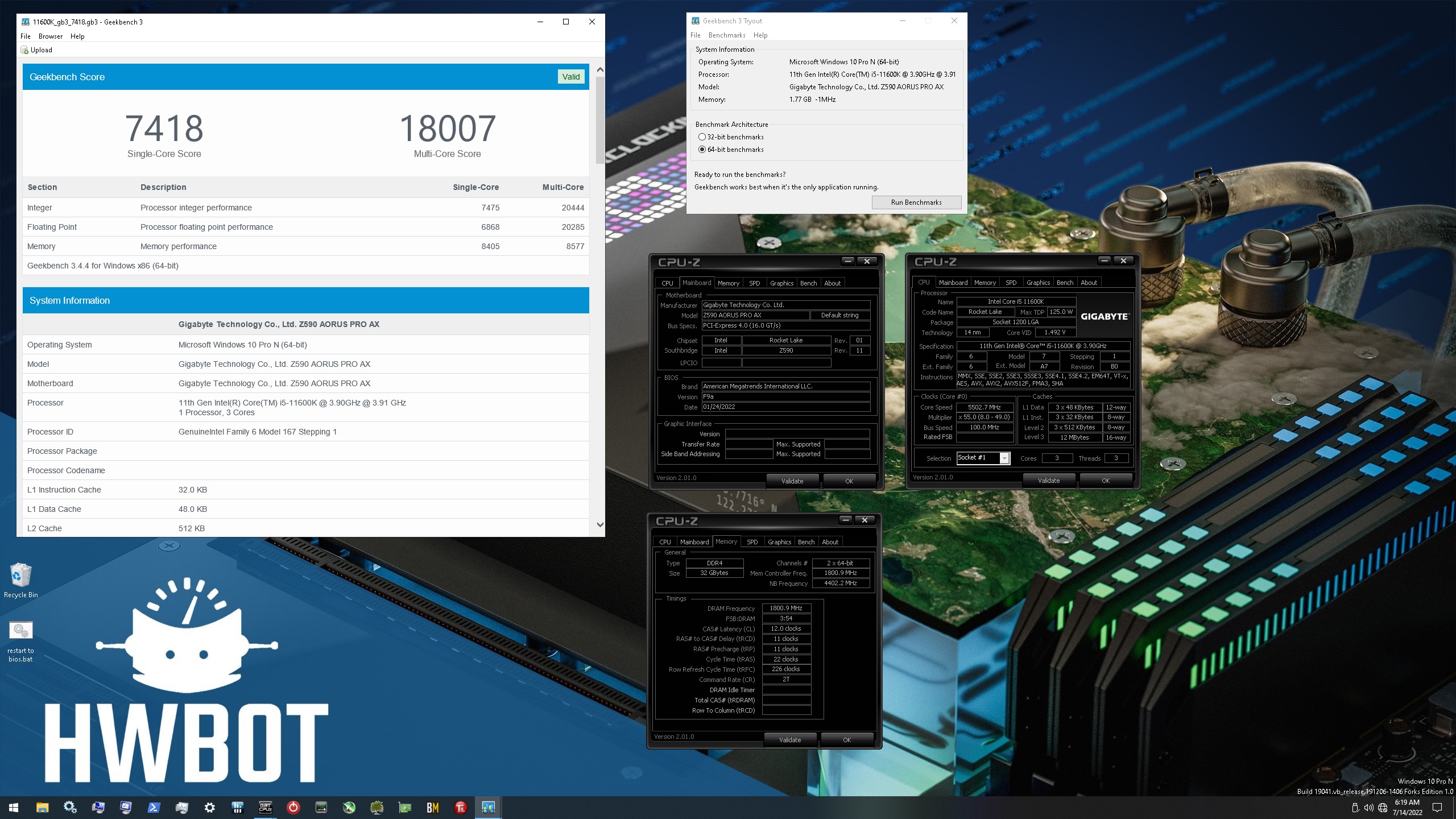Open the blue bars app taskbar icon
The image size is (1456, 819).
[x=238, y=807]
